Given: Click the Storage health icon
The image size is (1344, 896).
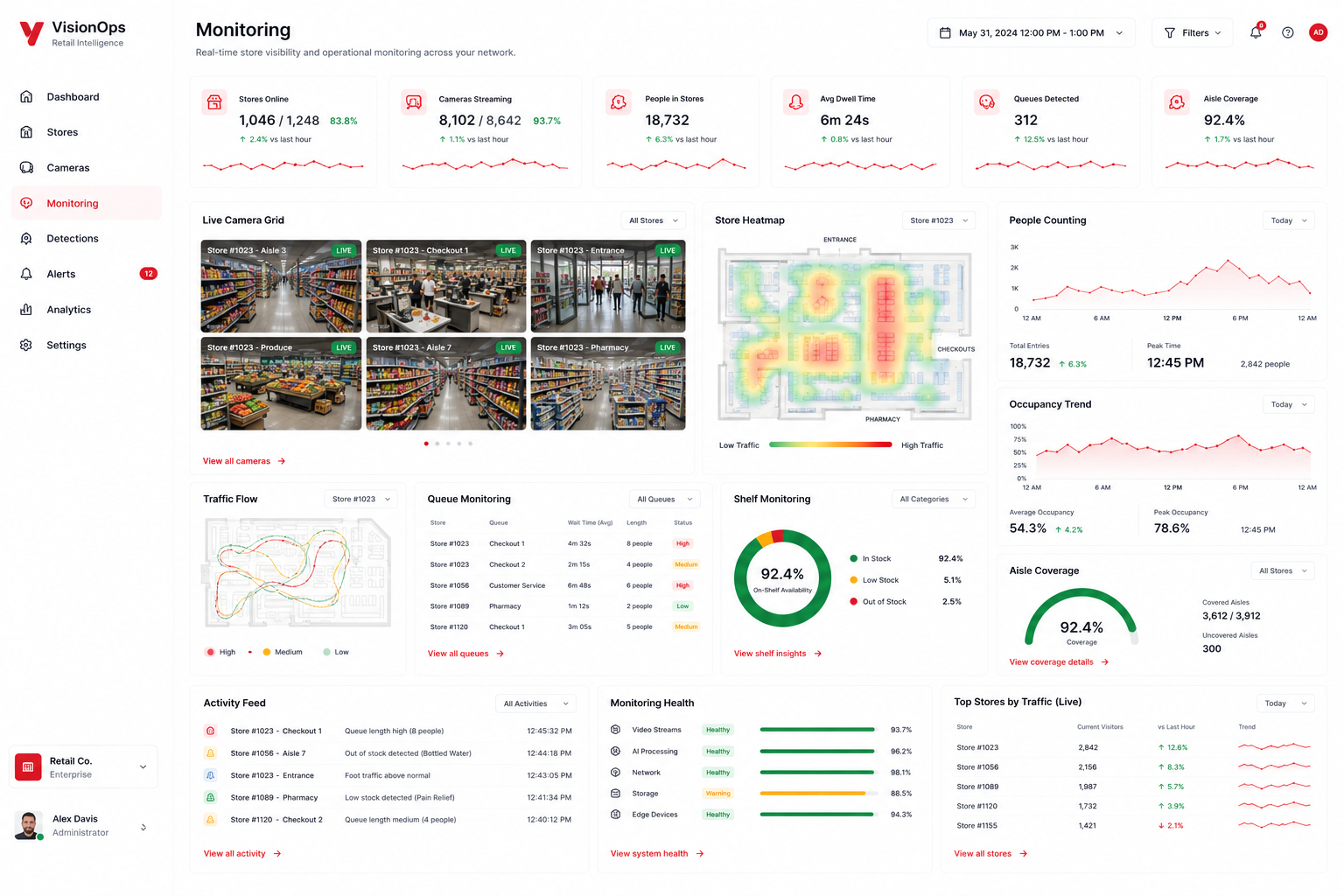Looking at the screenshot, I should tap(615, 793).
